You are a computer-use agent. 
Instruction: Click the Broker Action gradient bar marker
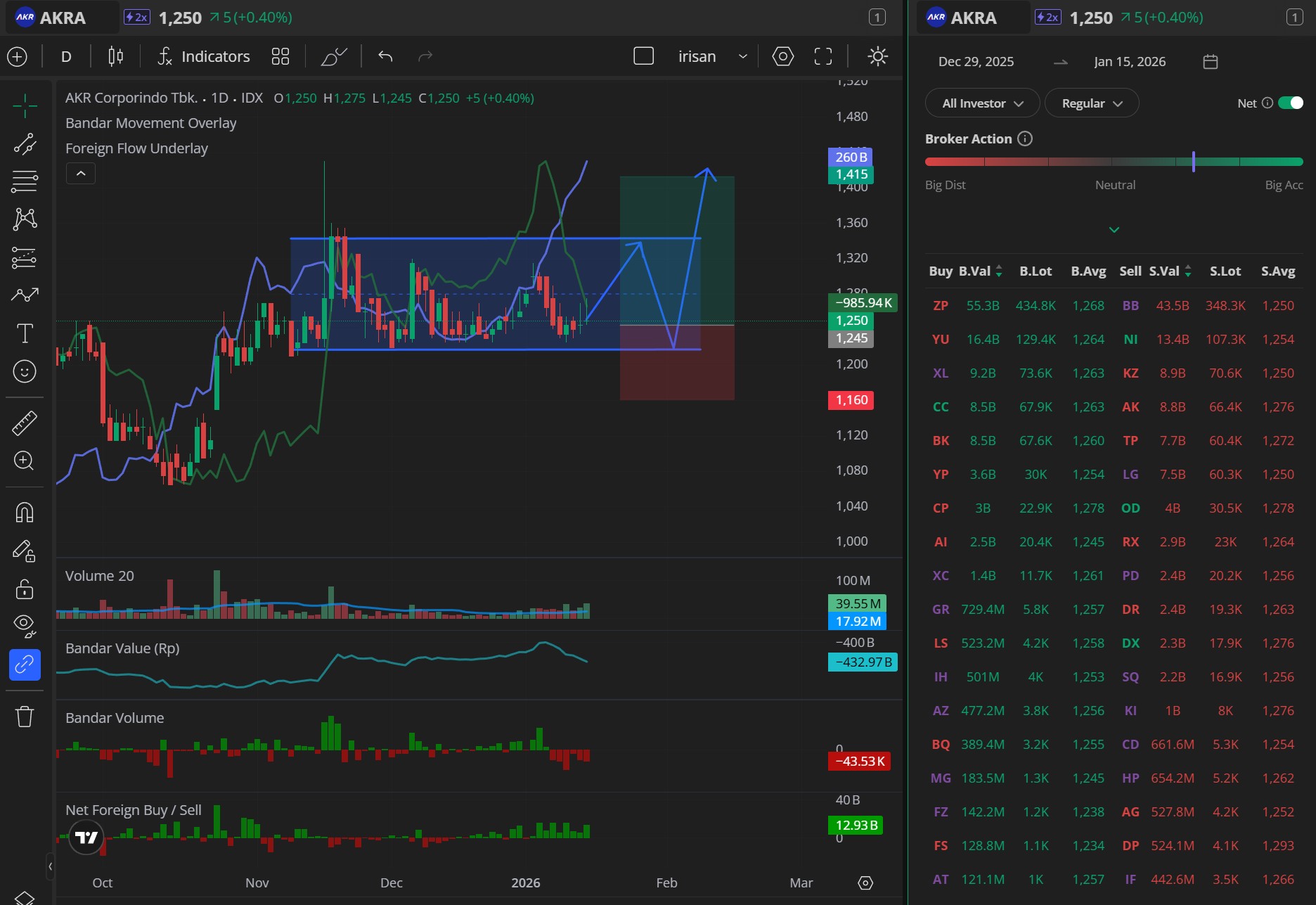1193,162
